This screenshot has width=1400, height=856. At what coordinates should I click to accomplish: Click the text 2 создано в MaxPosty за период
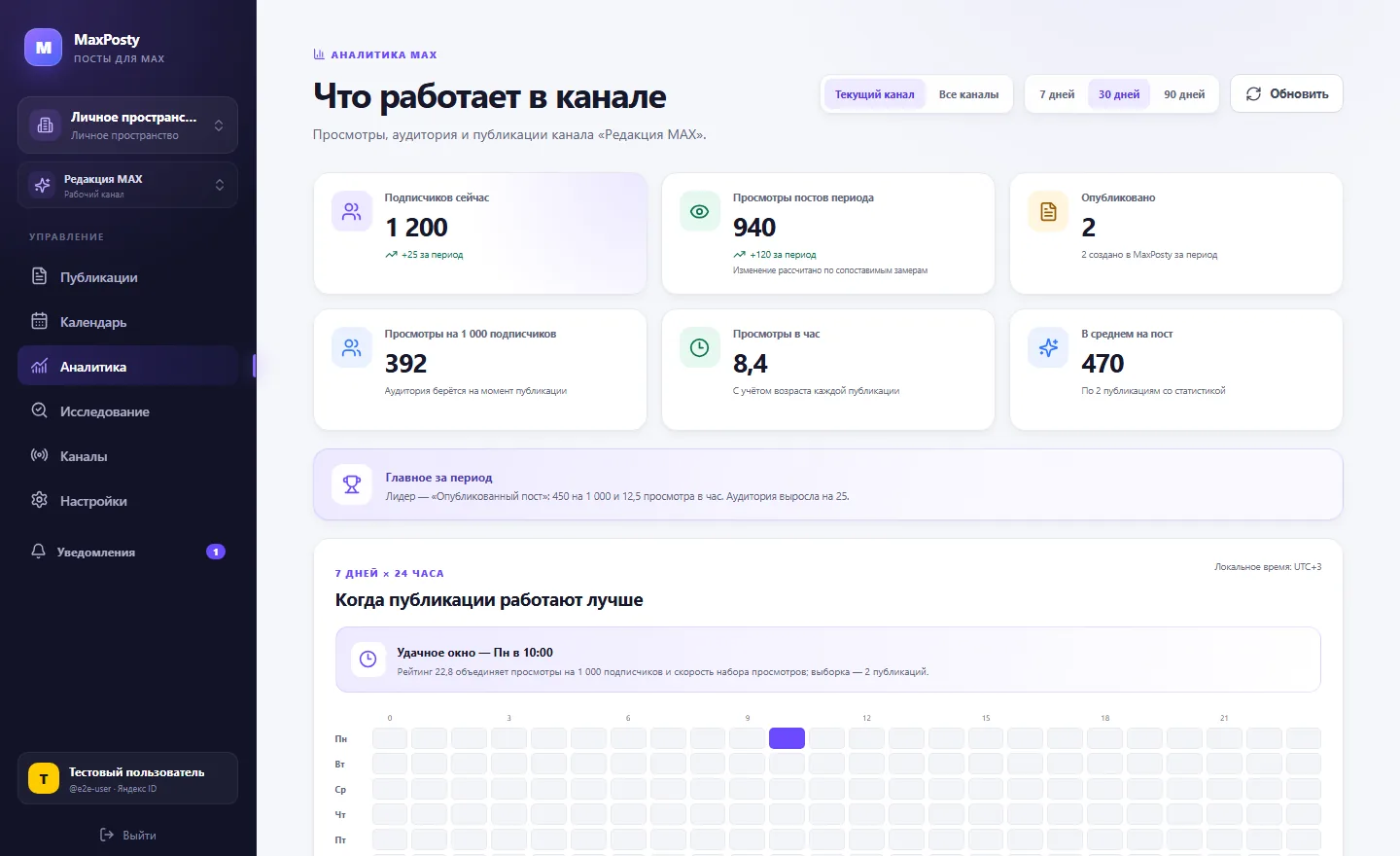[1149, 255]
